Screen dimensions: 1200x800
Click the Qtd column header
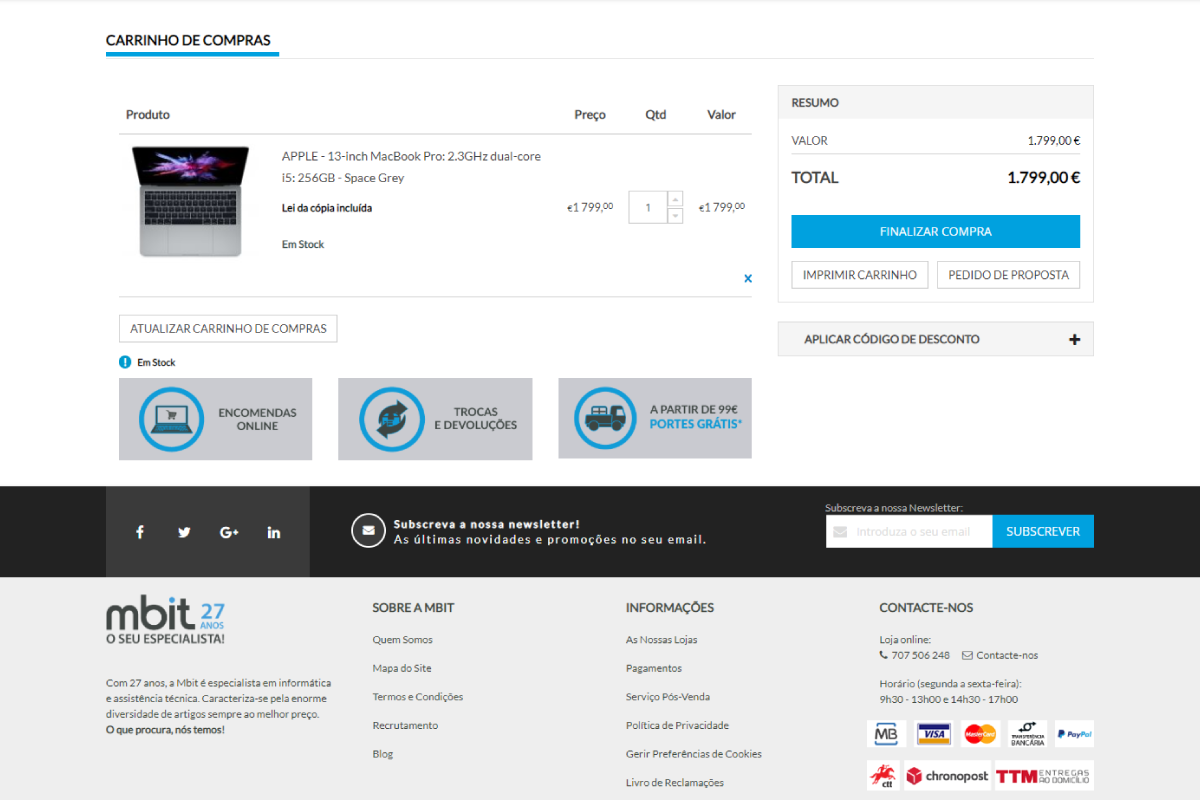coord(656,115)
